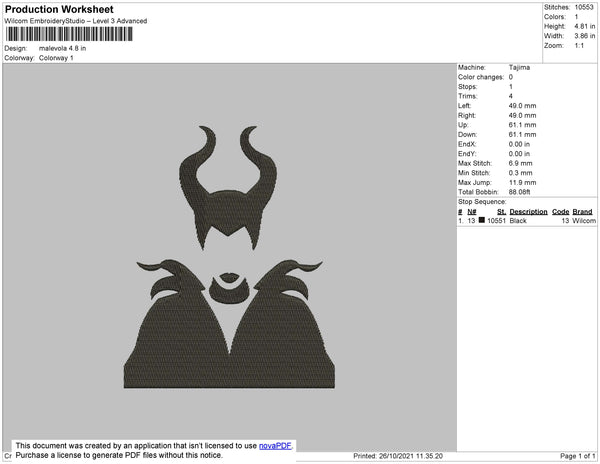Select the 'Brand' column header
This screenshot has height=464, width=600.
582,212
